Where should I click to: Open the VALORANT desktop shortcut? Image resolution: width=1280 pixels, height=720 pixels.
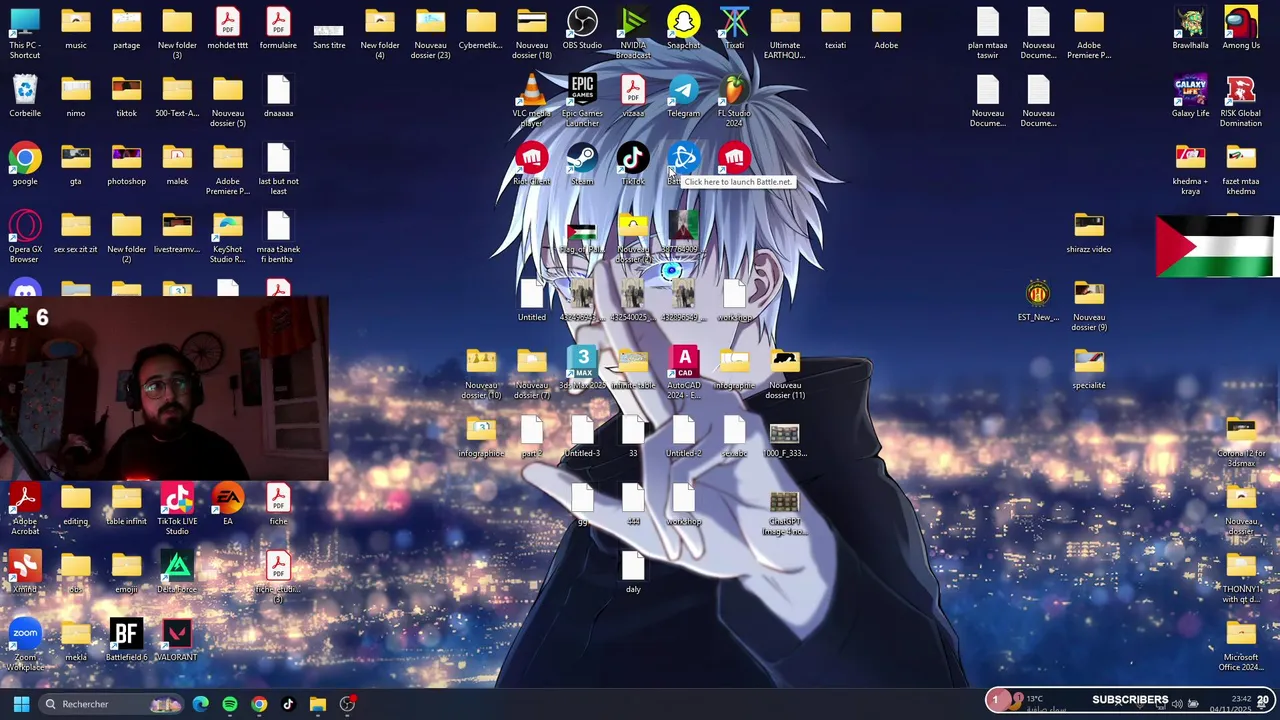coord(177,640)
